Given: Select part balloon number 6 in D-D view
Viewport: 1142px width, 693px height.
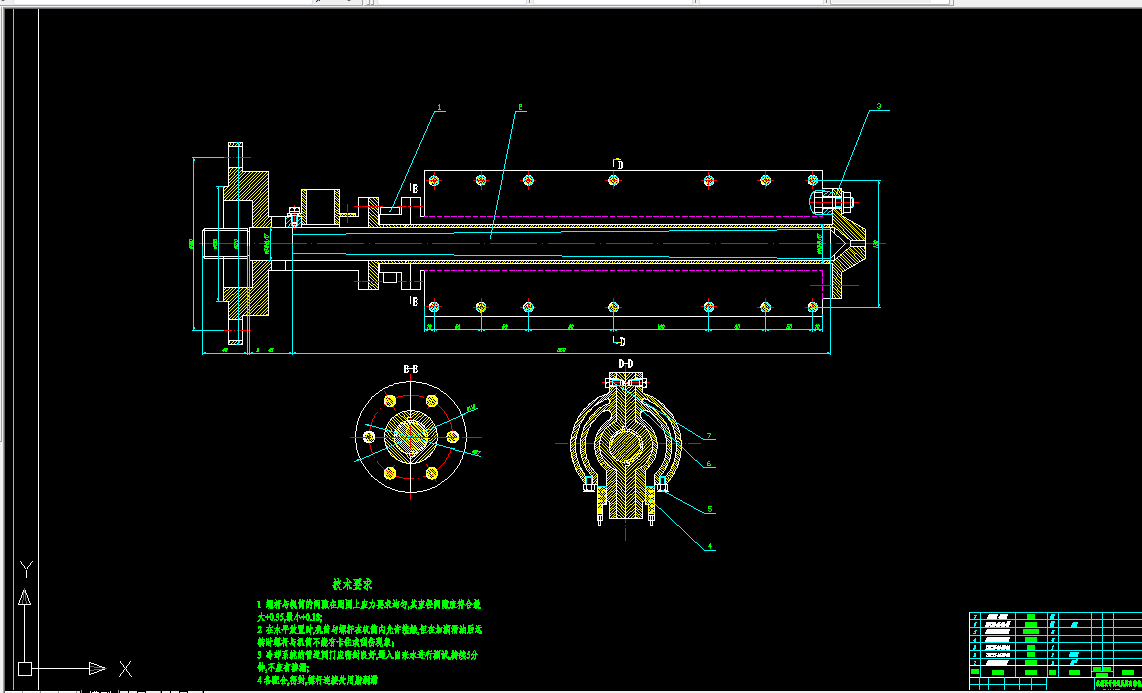Looking at the screenshot, I should click(709, 464).
